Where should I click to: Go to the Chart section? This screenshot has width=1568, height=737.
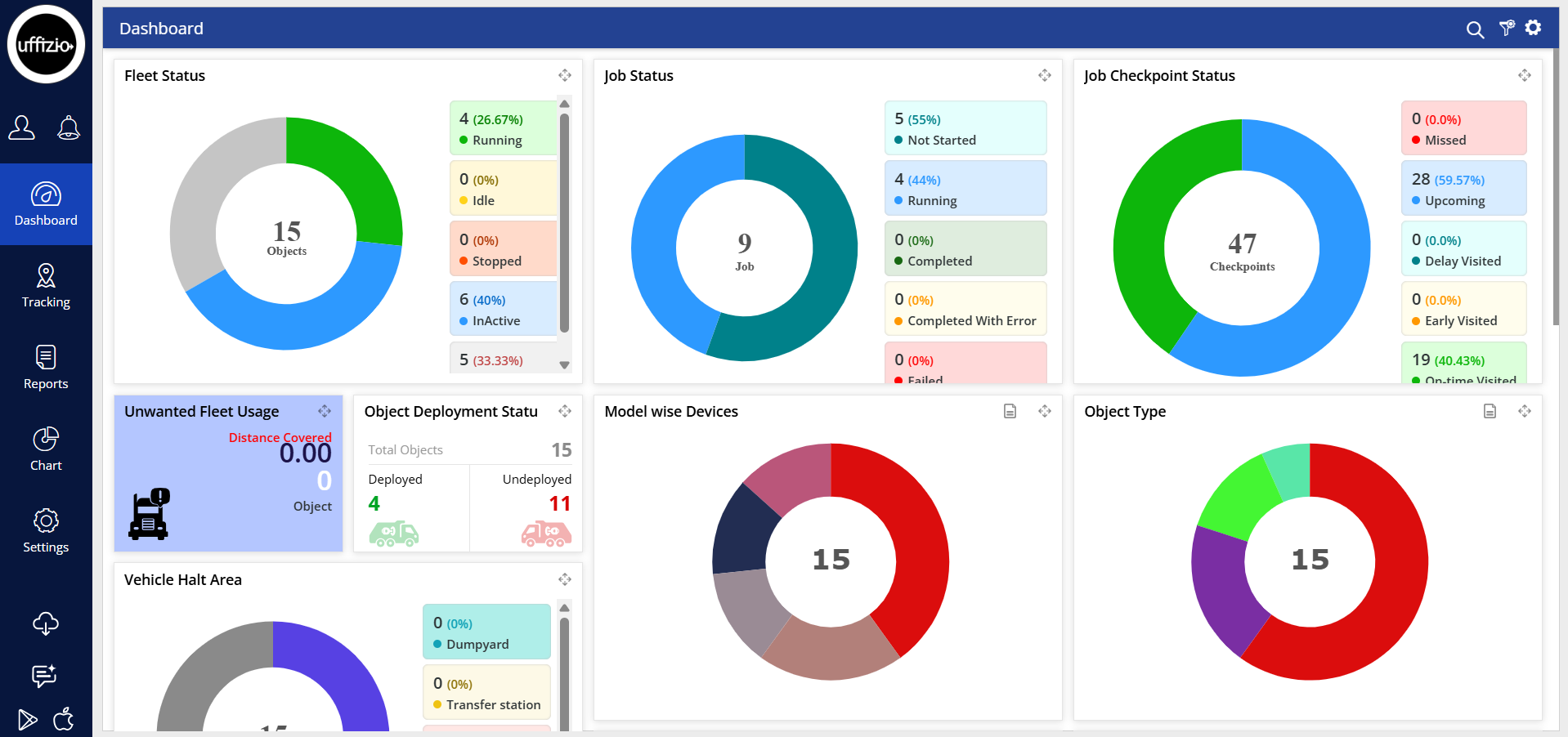(46, 449)
